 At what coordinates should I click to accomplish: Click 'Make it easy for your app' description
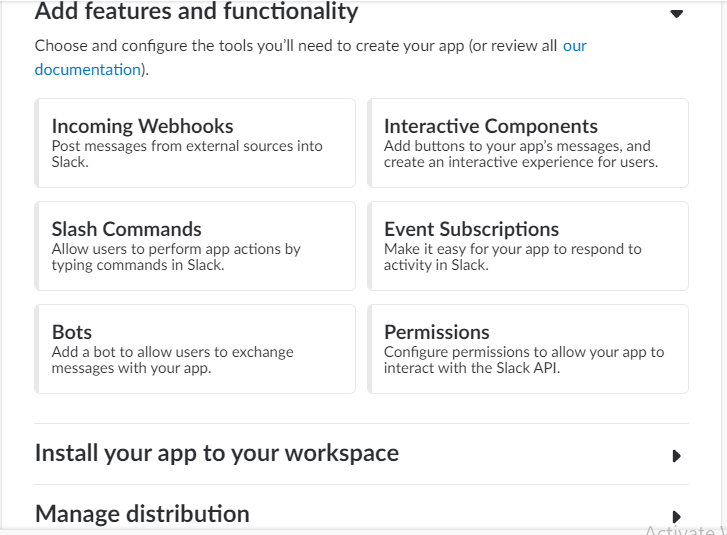pyautogui.click(x=513, y=257)
